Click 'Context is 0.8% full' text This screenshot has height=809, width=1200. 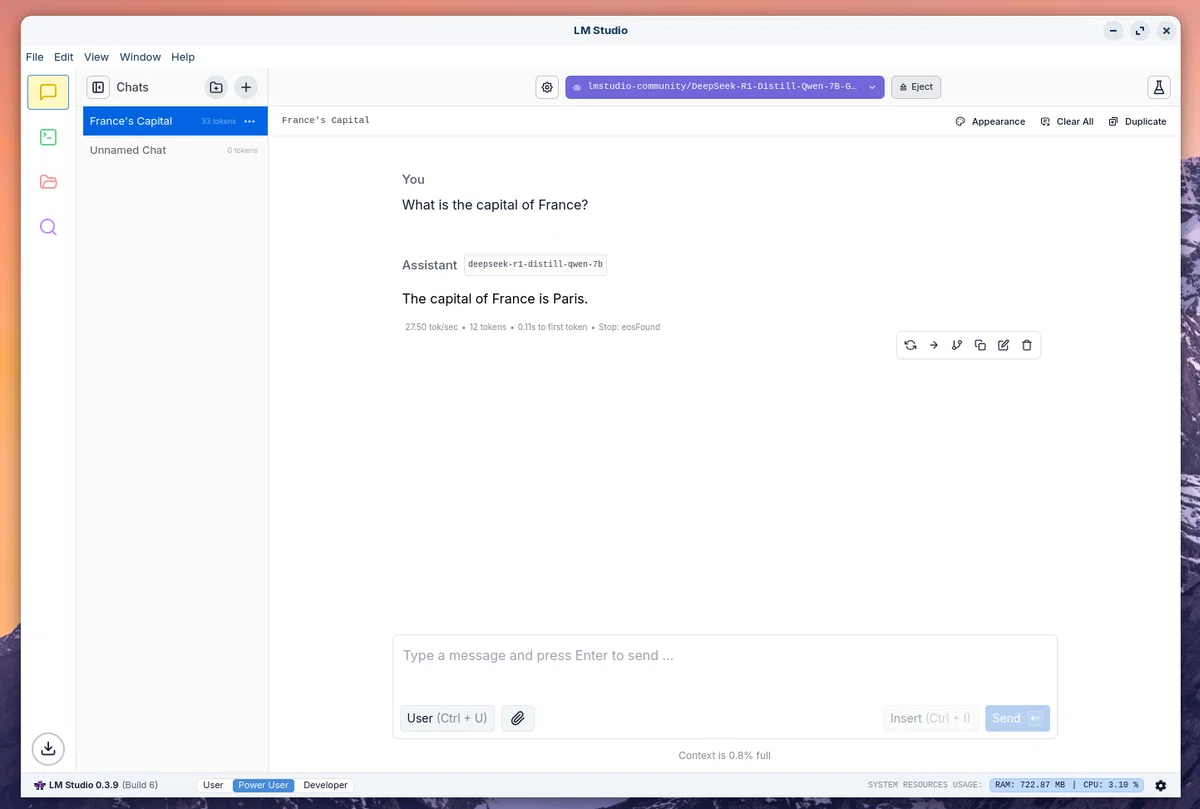point(724,755)
